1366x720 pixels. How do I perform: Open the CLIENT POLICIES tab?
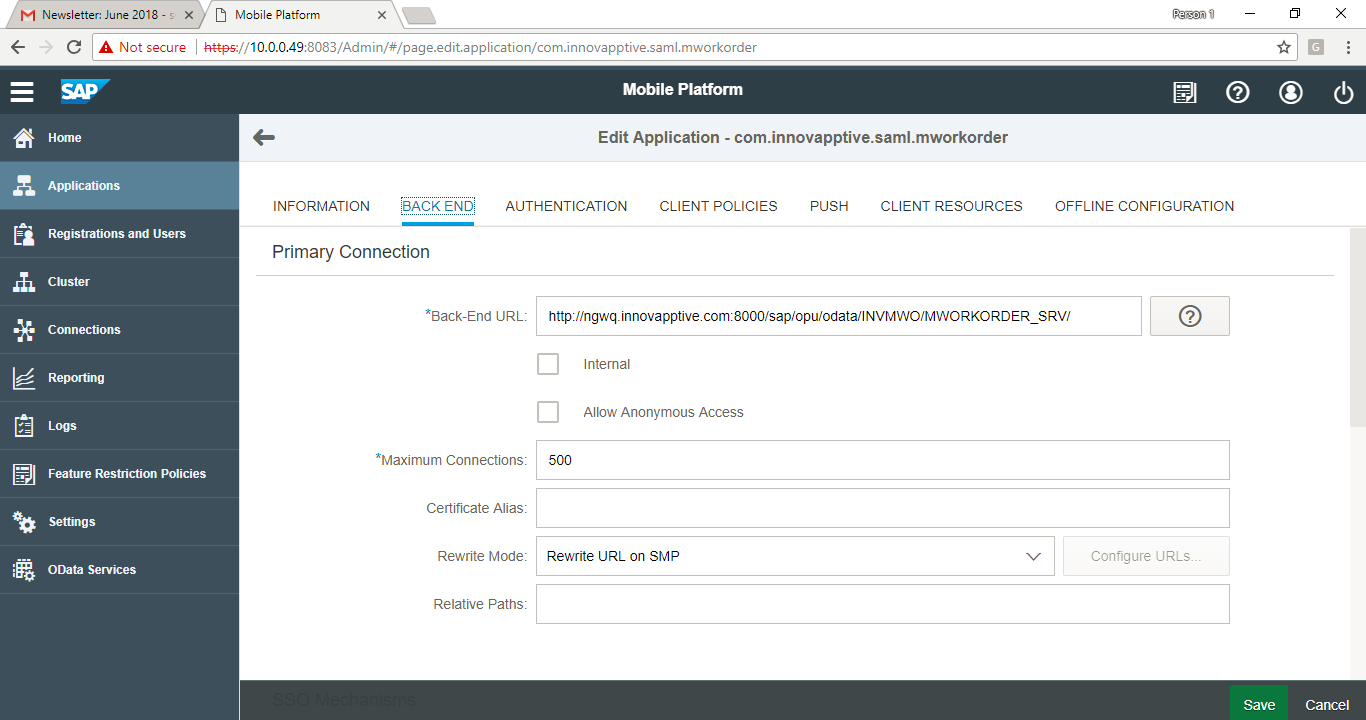(718, 206)
